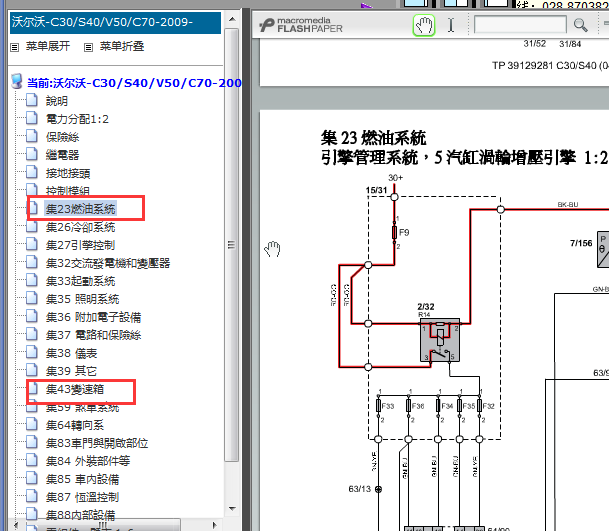Click the 沃尔沃-C30/S40/V50/C70-2009- title header
This screenshot has height=531, width=609.
(115, 23)
